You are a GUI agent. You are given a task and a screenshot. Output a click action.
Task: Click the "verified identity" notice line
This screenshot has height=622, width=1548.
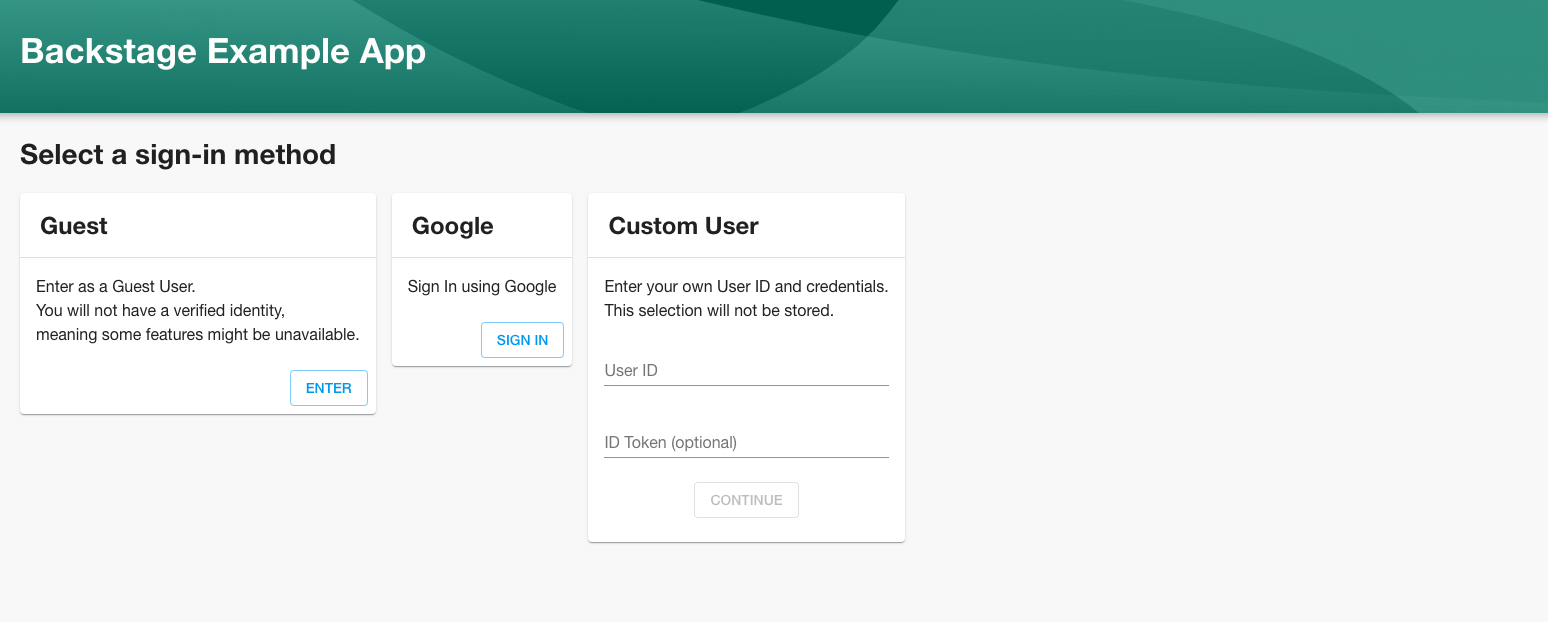click(x=160, y=311)
